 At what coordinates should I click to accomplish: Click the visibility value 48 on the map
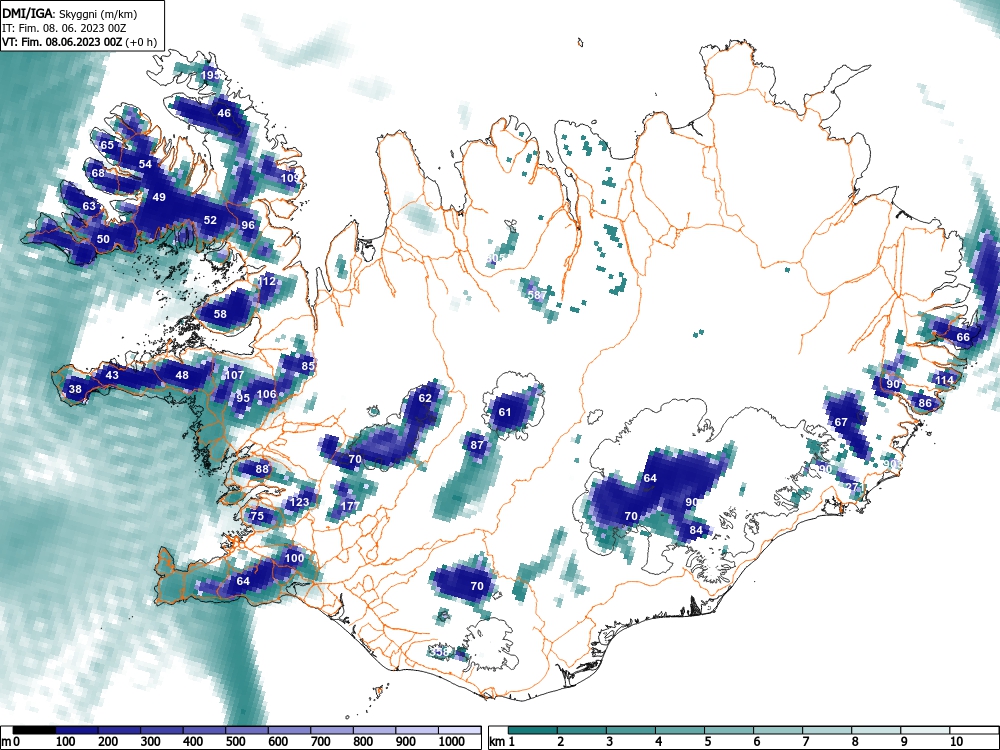tap(182, 376)
